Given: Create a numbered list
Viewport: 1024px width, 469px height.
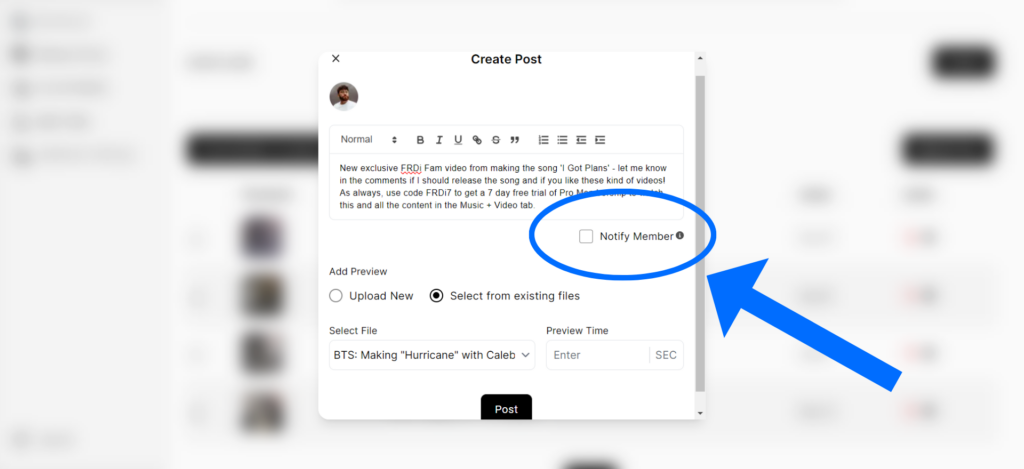Looking at the screenshot, I should point(543,140).
